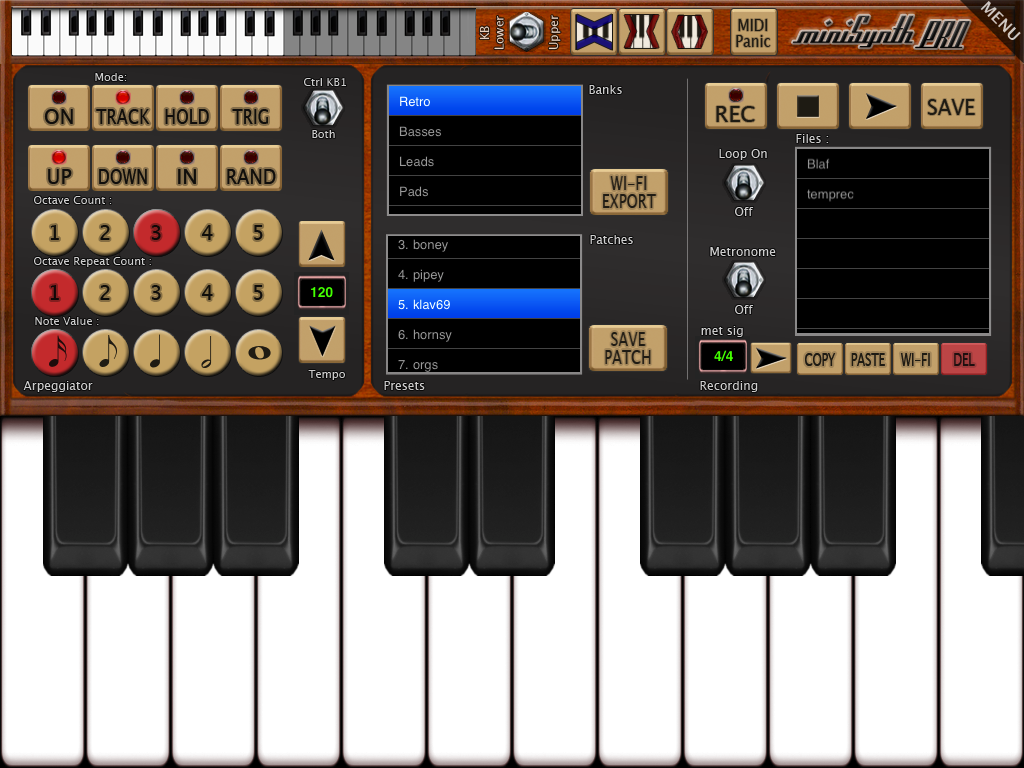Enable IN arpeggio direction

click(187, 168)
